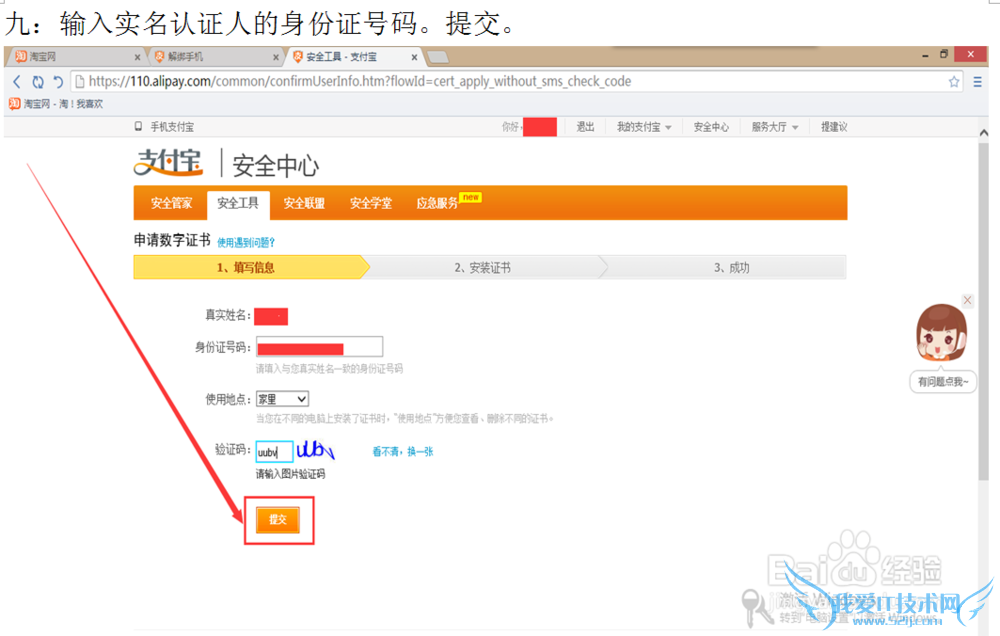Click the address bar URL

pos(360,82)
